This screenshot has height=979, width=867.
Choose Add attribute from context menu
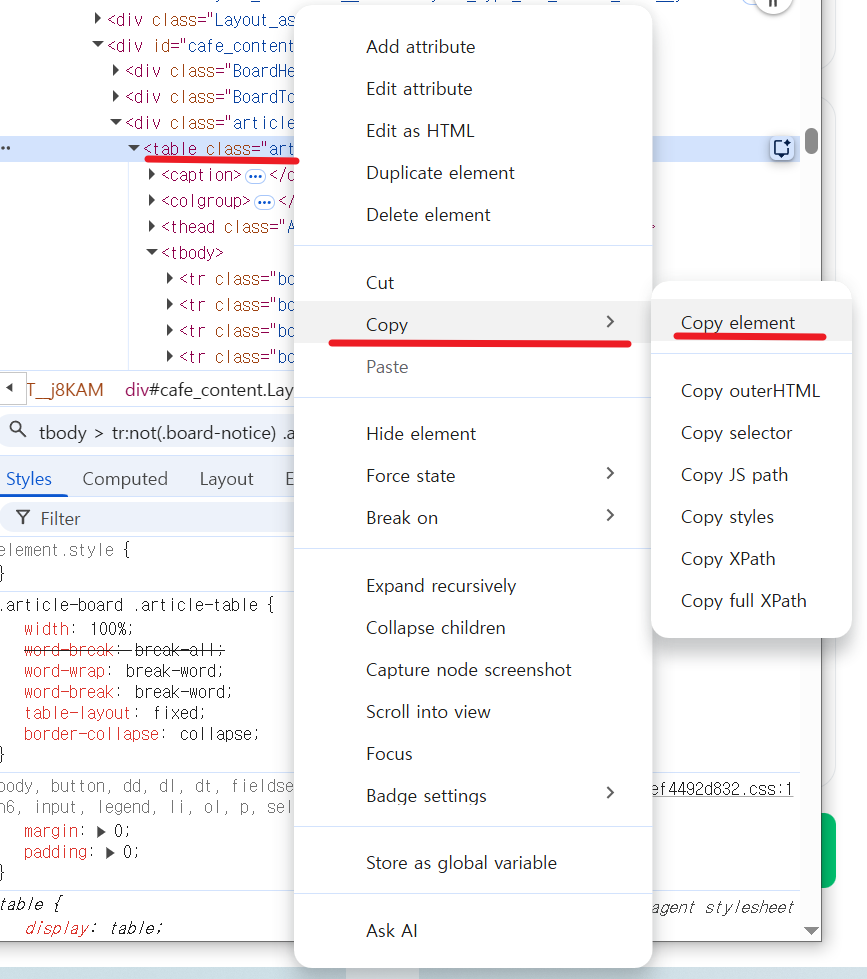473,47
